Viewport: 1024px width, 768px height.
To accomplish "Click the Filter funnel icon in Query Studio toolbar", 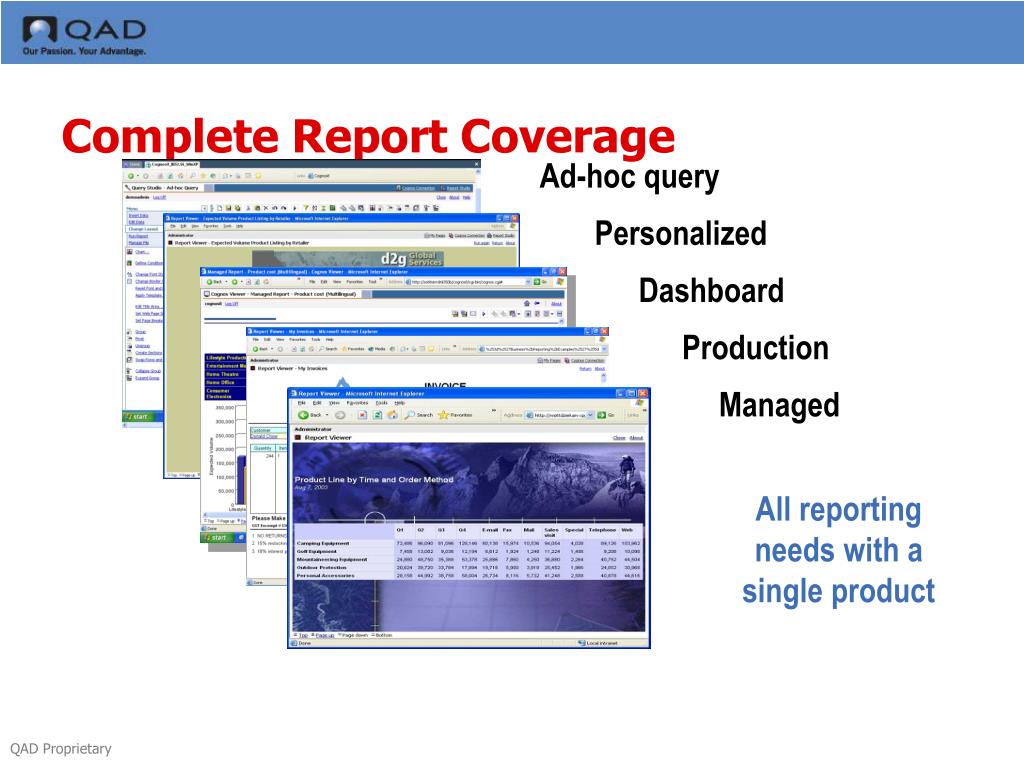I will tap(306, 208).
